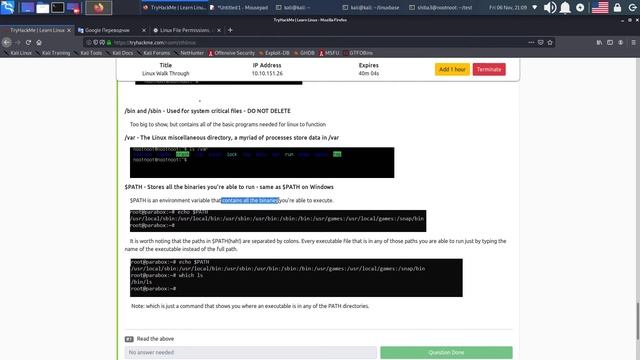
Task: Show site security lock information
Action: pos(109,42)
